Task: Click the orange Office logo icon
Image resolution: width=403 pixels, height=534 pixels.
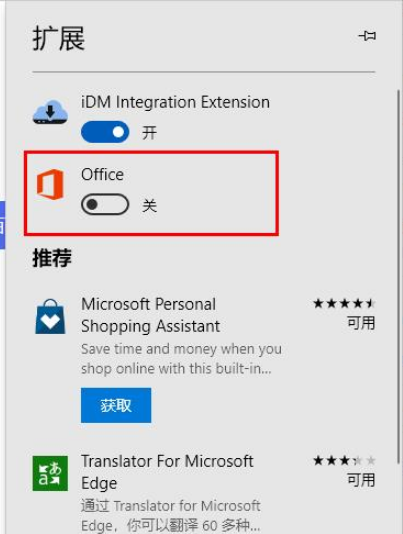Action: 50,184
